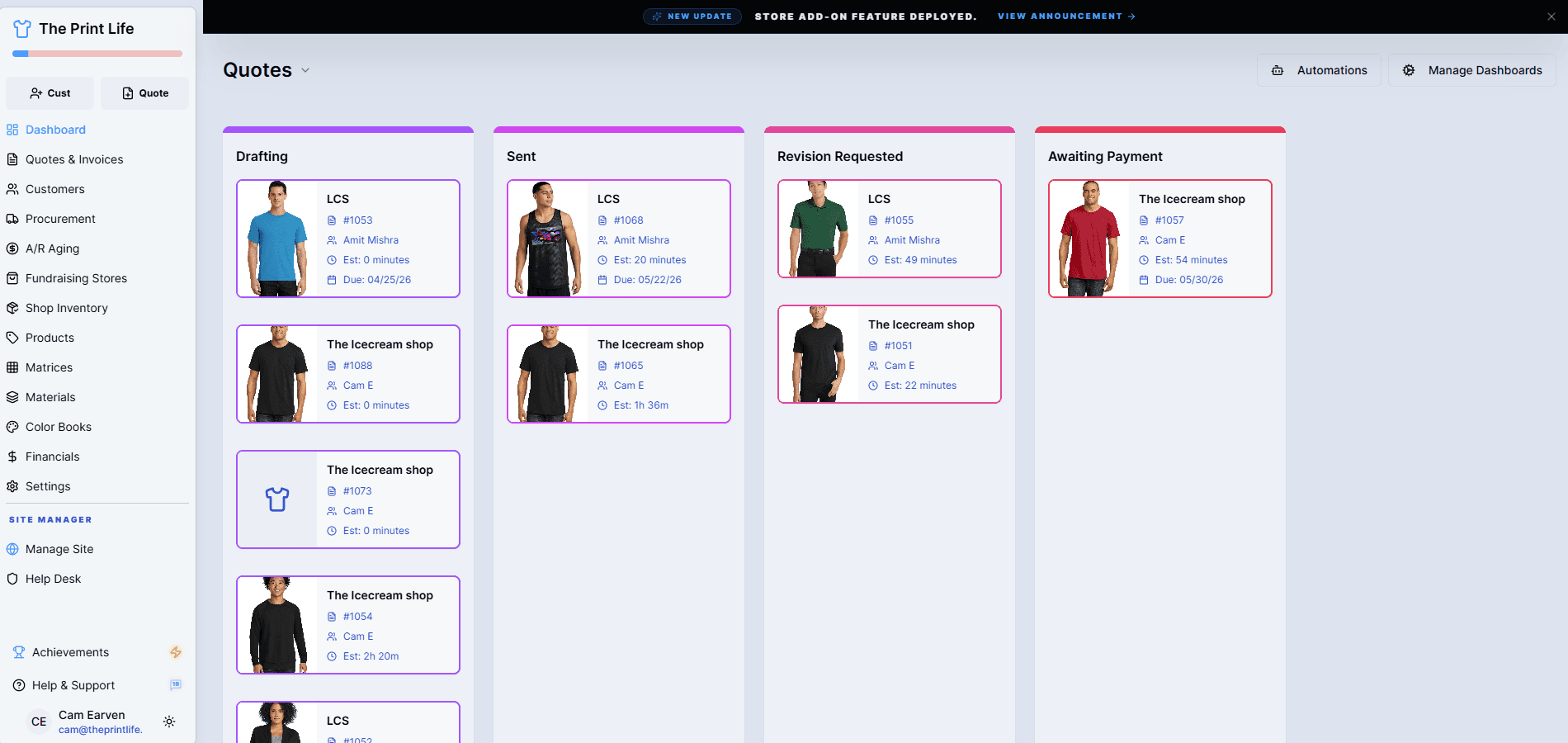This screenshot has width=1568, height=743.
Task: Click the Manage Site globe icon
Action: click(12, 549)
